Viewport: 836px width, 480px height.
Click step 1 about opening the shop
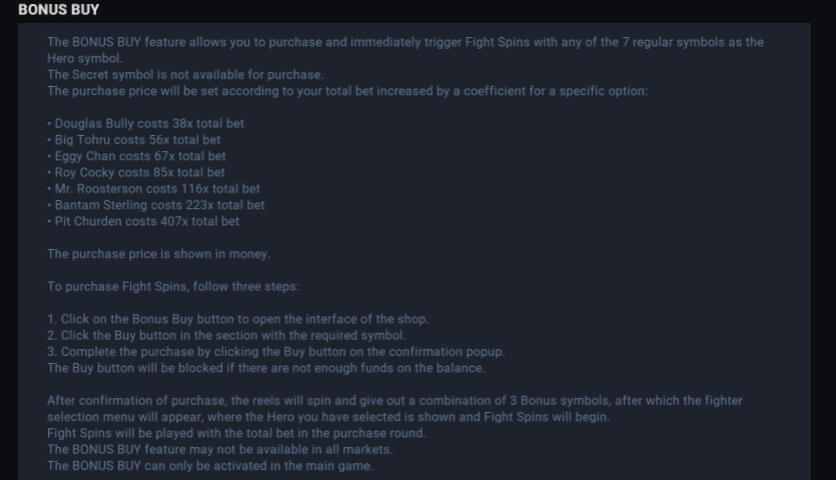click(238, 319)
